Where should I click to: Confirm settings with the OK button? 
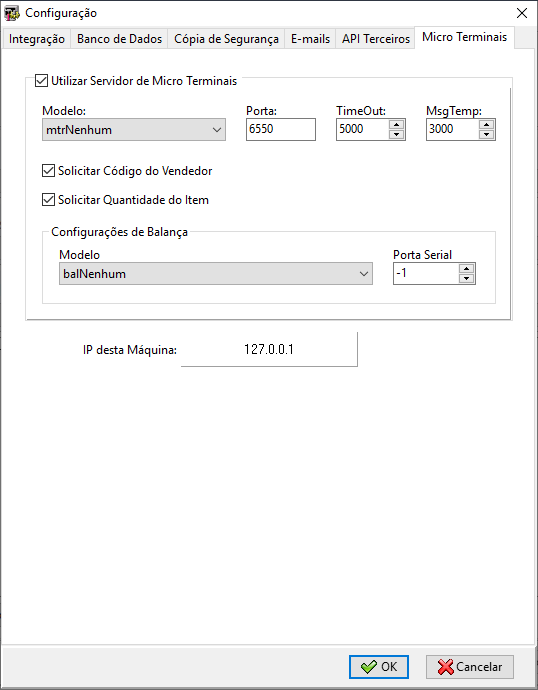pyautogui.click(x=379, y=667)
